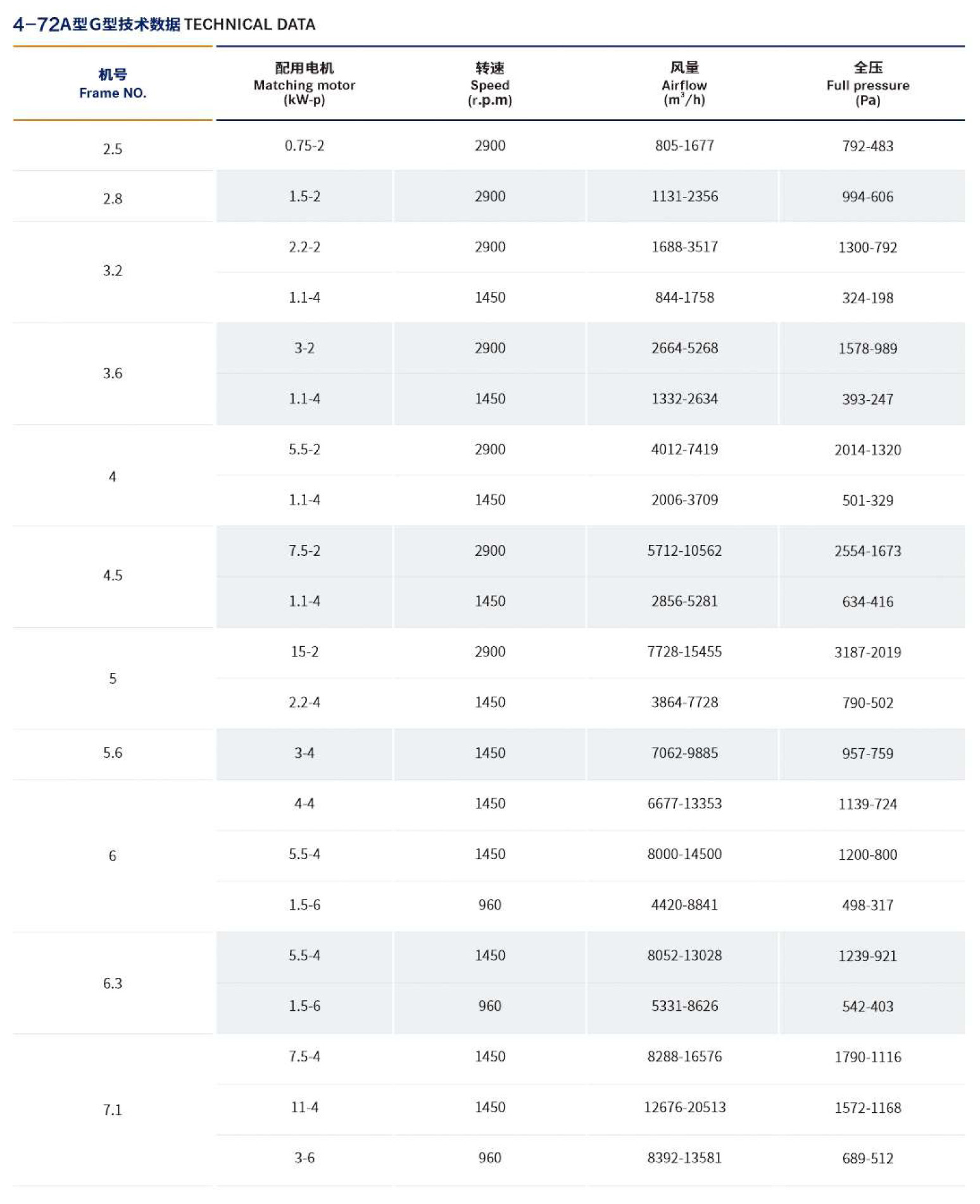The height and width of the screenshot is (1204, 980).
Task: Click motor value 11-4
Action: 304,1108
